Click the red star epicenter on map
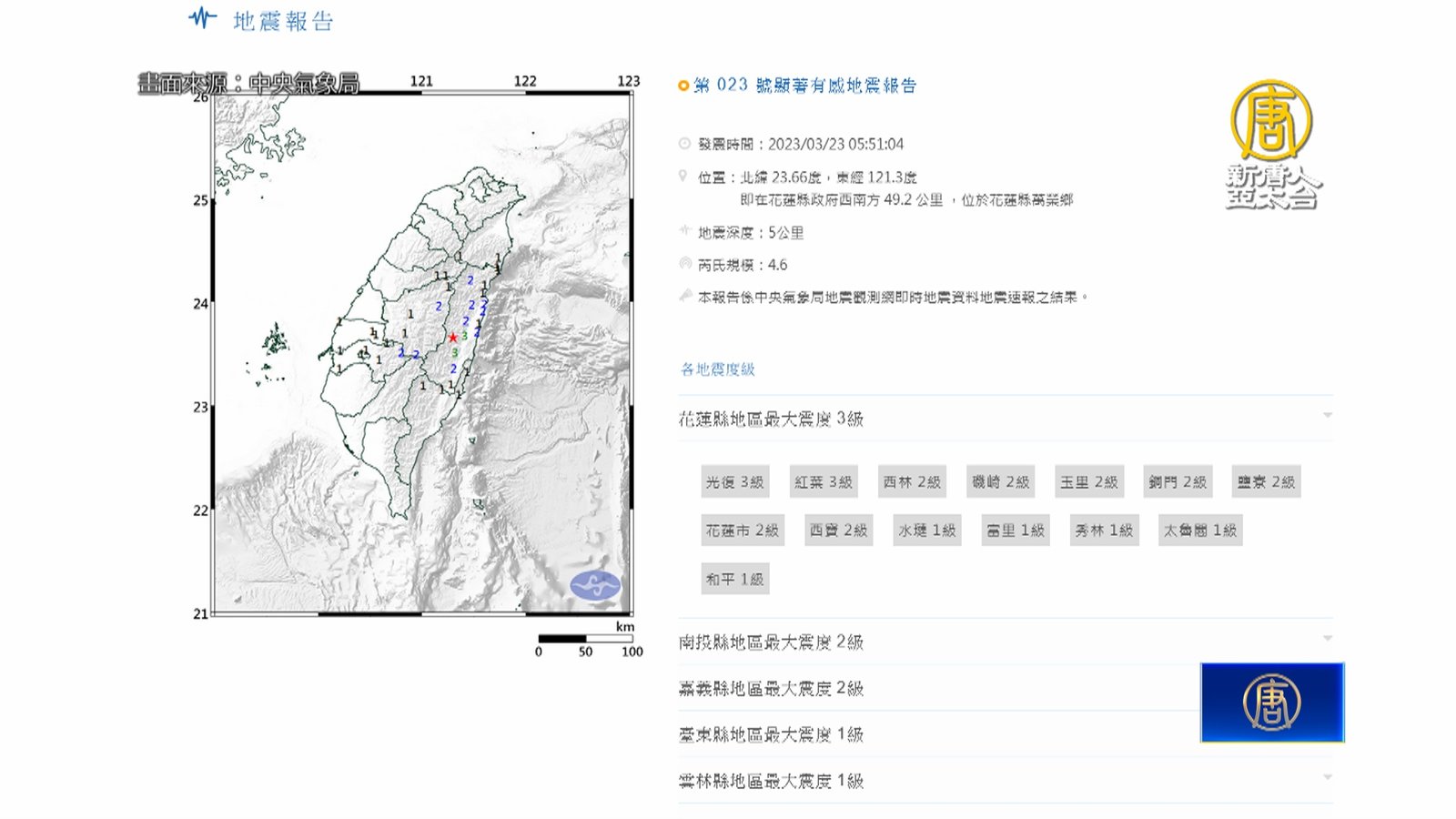Viewport: 1456px width, 819px height. click(452, 338)
